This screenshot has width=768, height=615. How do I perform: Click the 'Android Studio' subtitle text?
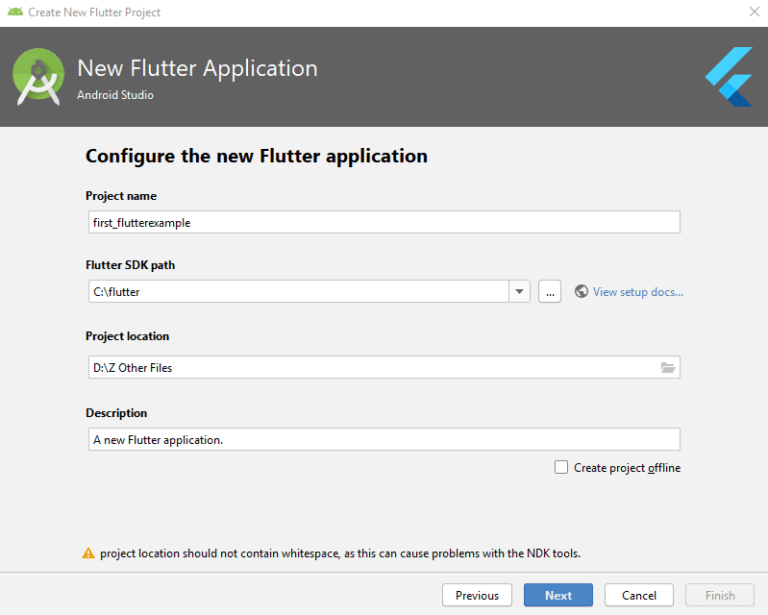coord(115,95)
